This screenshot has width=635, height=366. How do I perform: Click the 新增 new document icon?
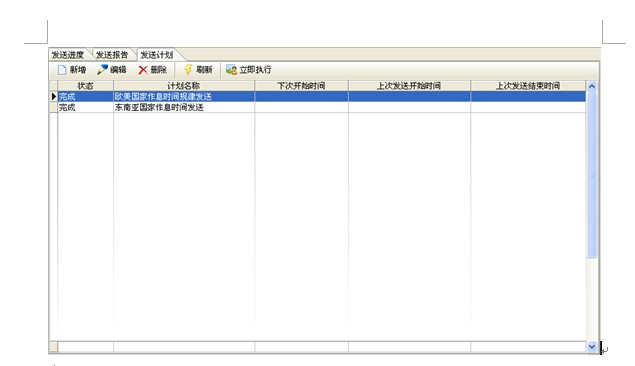tap(62, 70)
